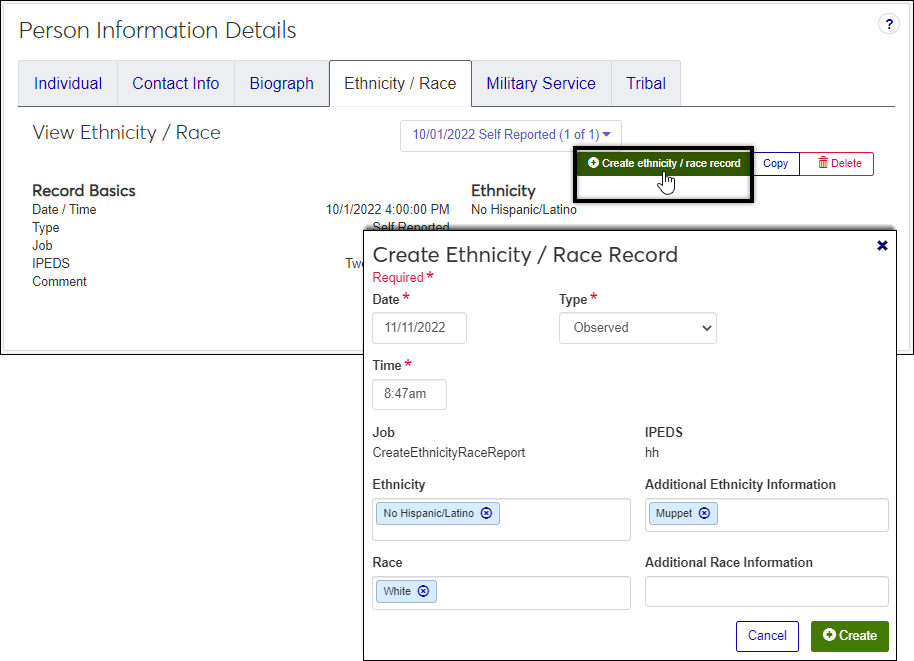This screenshot has height=661, width=914.
Task: Open the Tribal tab
Action: point(646,83)
